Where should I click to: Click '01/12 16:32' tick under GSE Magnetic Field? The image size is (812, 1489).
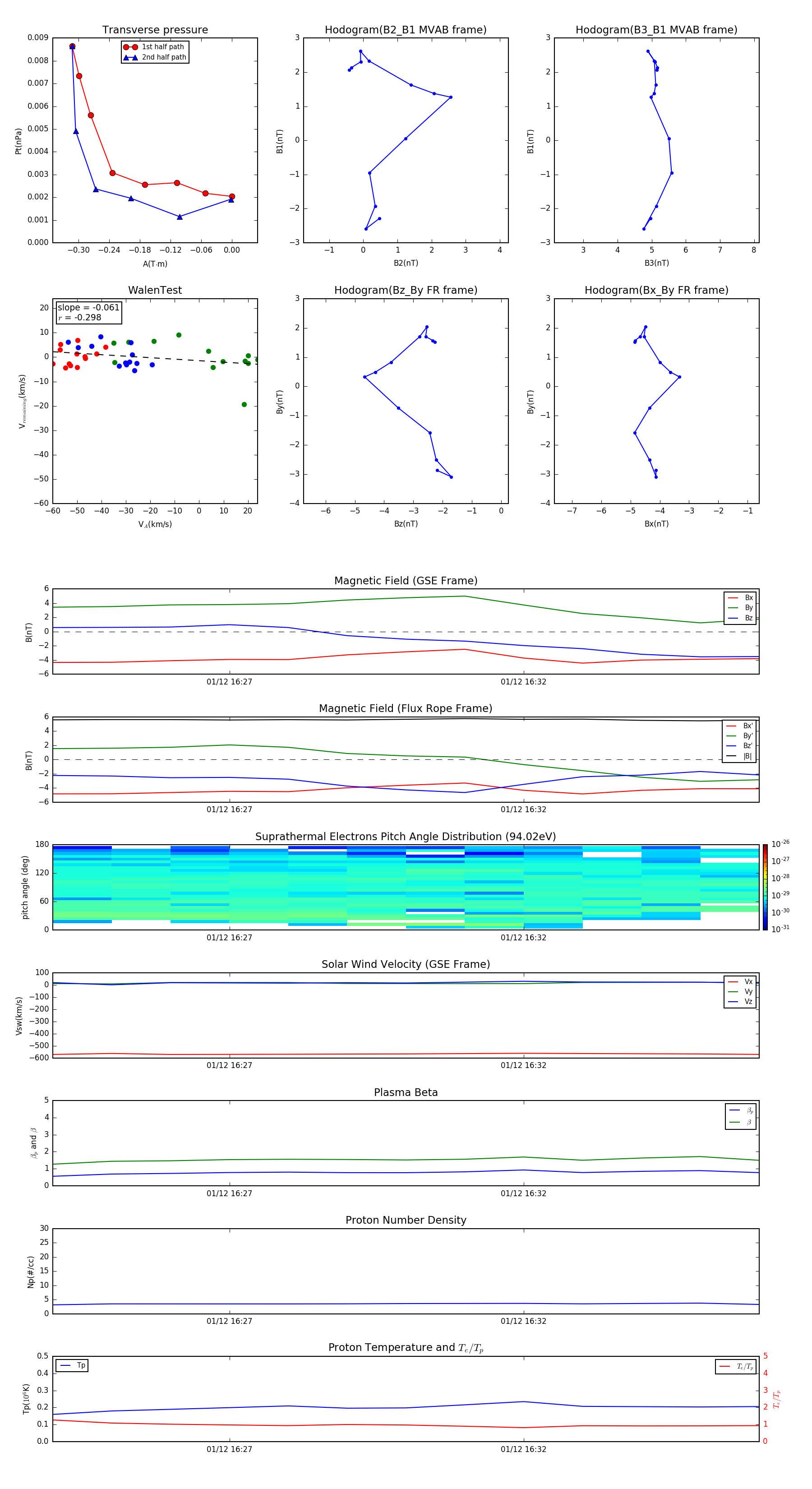coord(524,682)
